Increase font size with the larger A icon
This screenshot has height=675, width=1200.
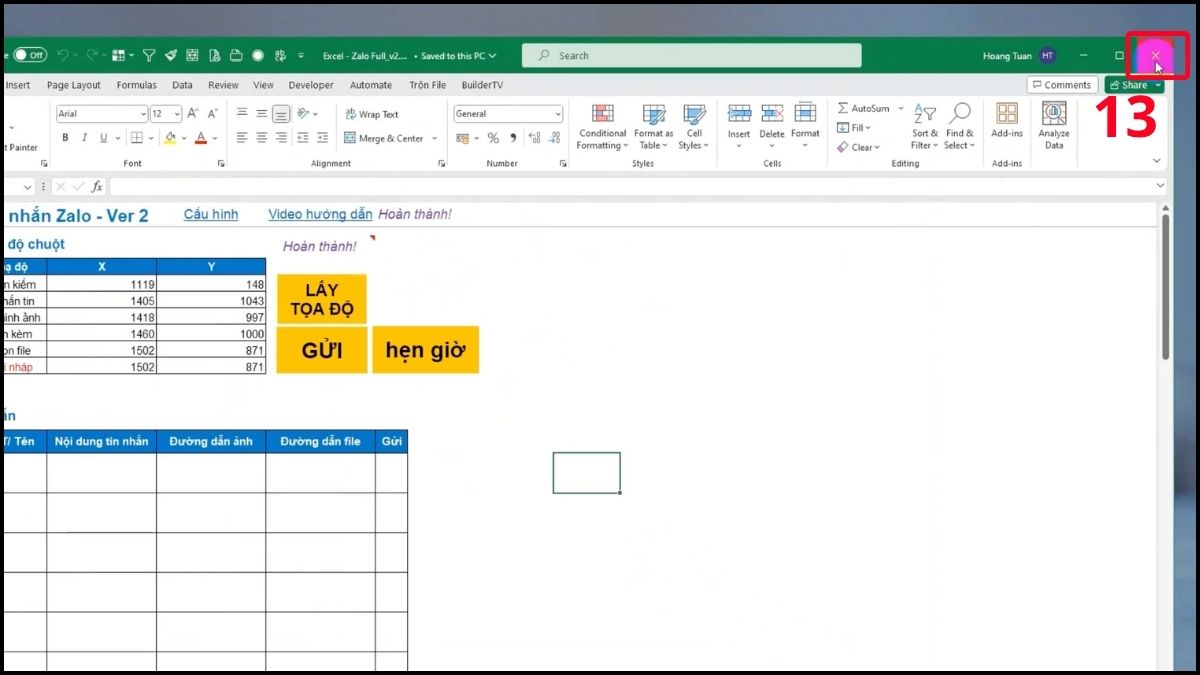click(x=193, y=114)
